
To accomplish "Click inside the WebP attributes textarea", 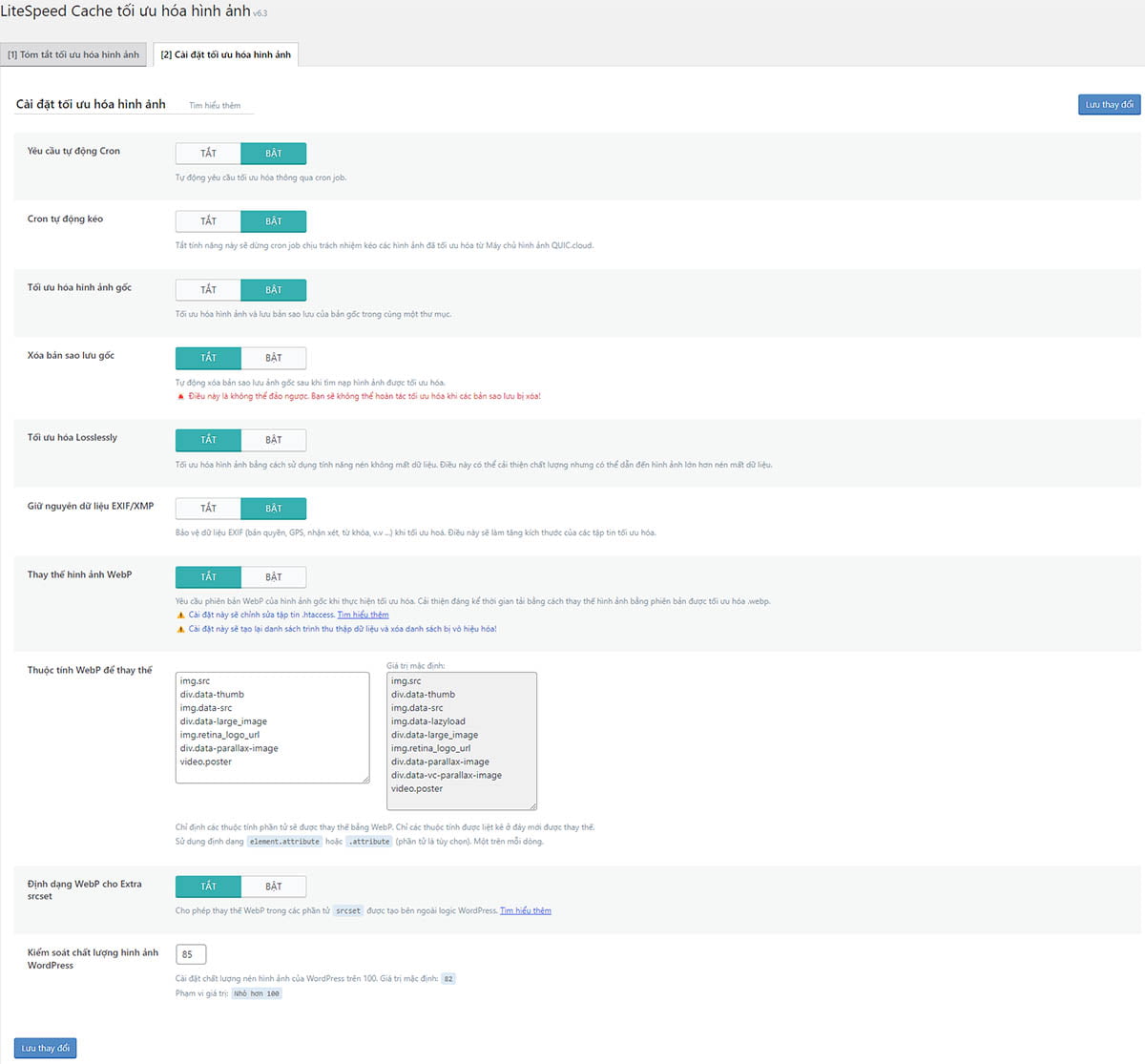I will pos(272,728).
